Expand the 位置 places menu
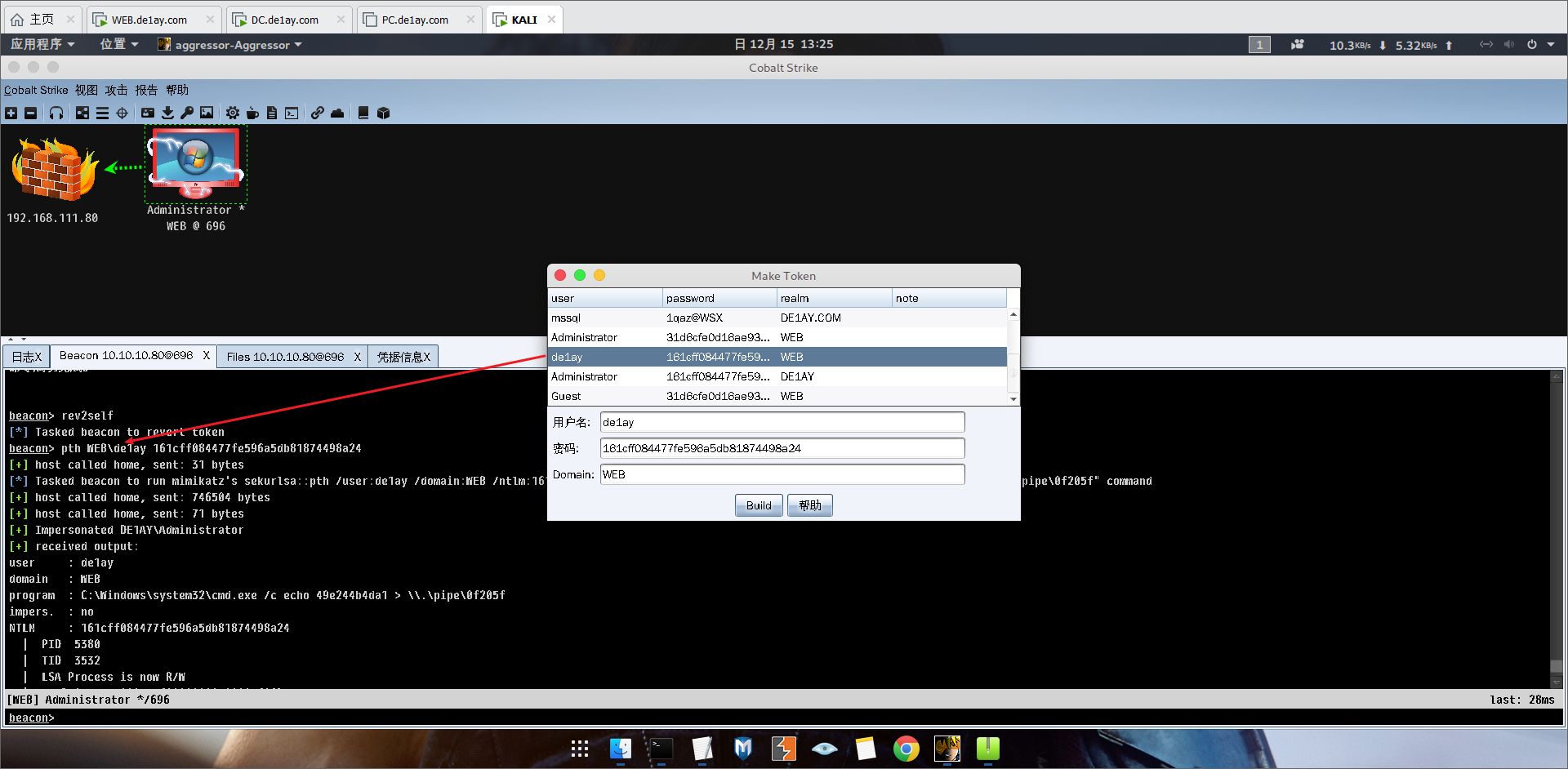The image size is (1568, 769). (x=119, y=44)
